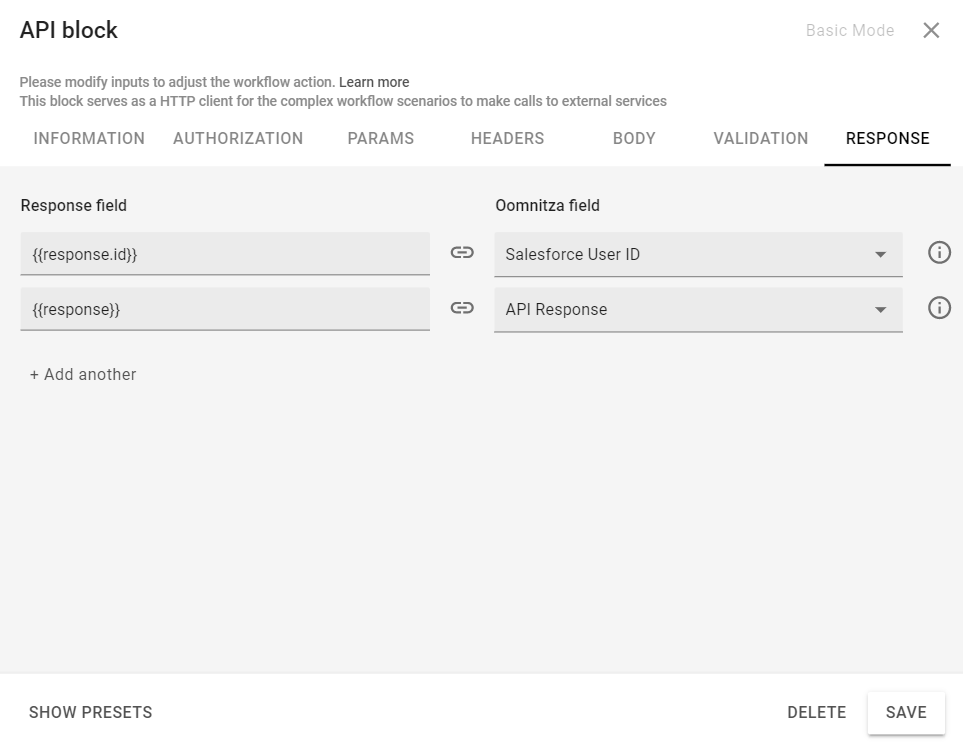Save the API block configuration
The image size is (963, 745).
tap(905, 712)
